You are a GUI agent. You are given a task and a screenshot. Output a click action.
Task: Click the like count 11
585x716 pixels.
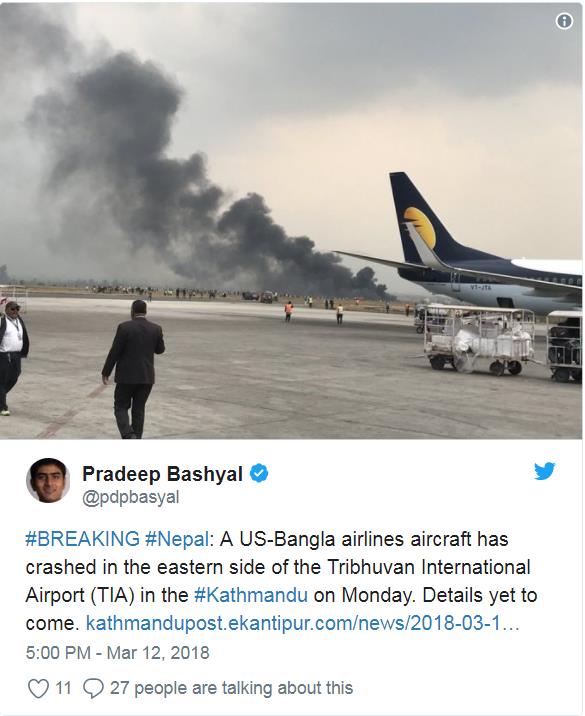click(63, 688)
